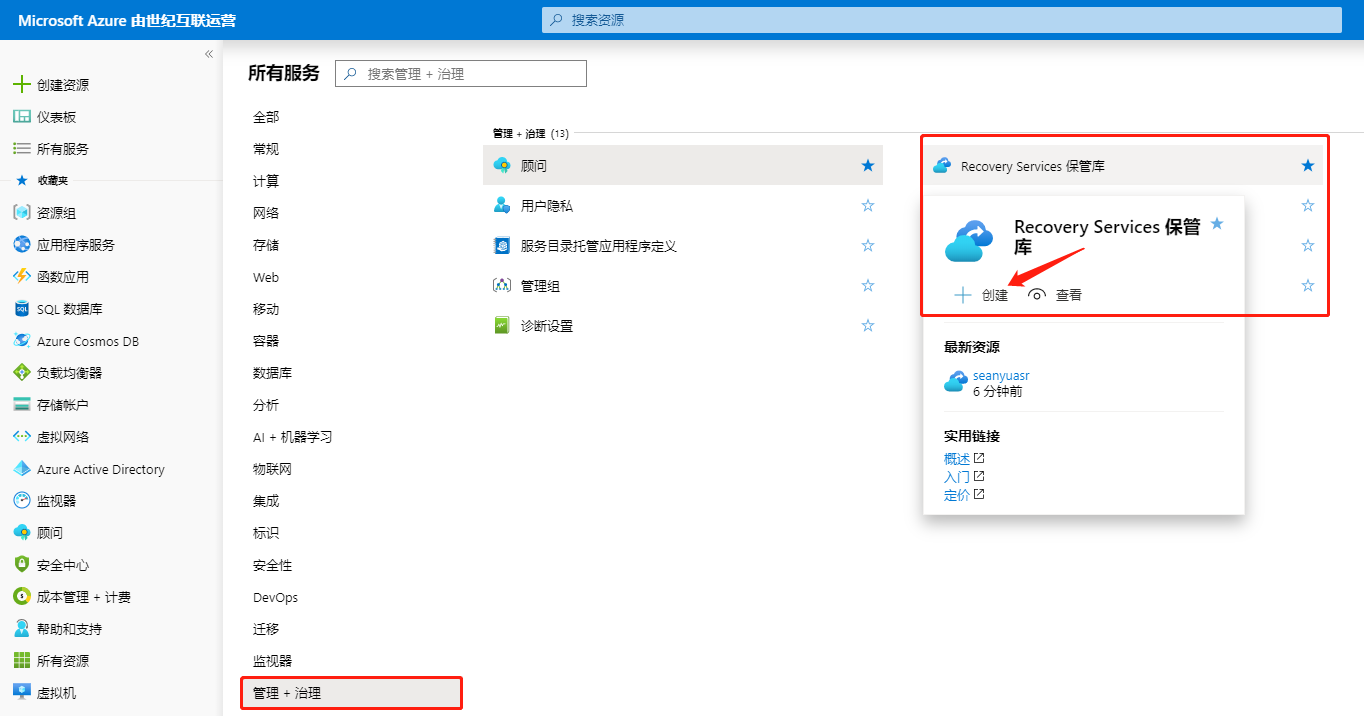Viewport: 1364px width, 716px height.
Task: Select the 帮助和支持 person icon
Action: point(22,628)
